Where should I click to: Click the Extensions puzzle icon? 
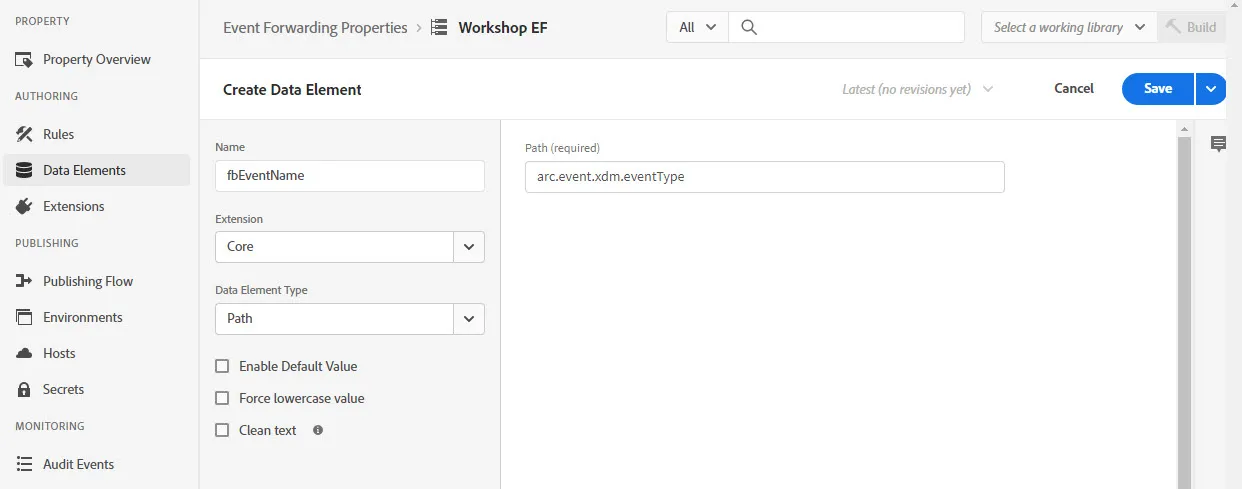pyautogui.click(x=24, y=206)
